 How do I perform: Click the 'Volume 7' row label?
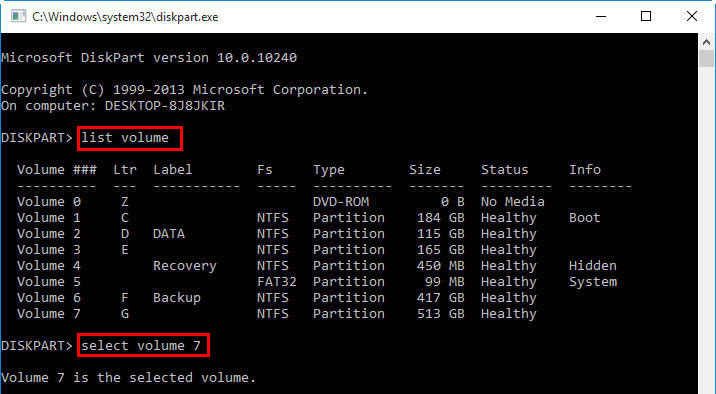[x=49, y=314]
